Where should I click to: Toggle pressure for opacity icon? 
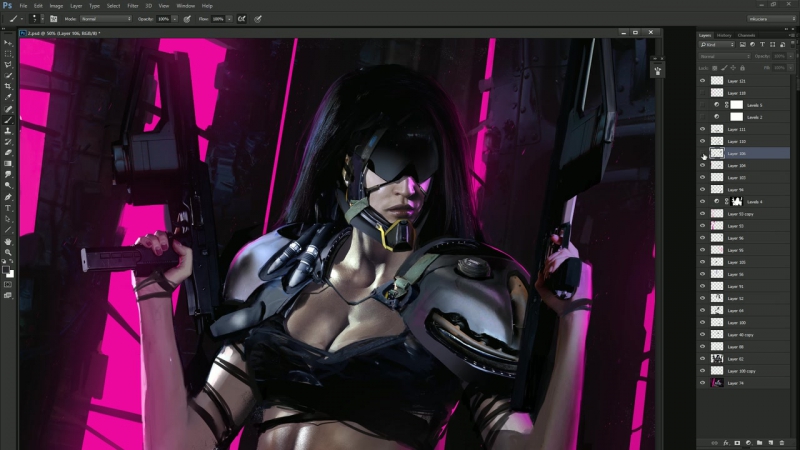point(187,19)
